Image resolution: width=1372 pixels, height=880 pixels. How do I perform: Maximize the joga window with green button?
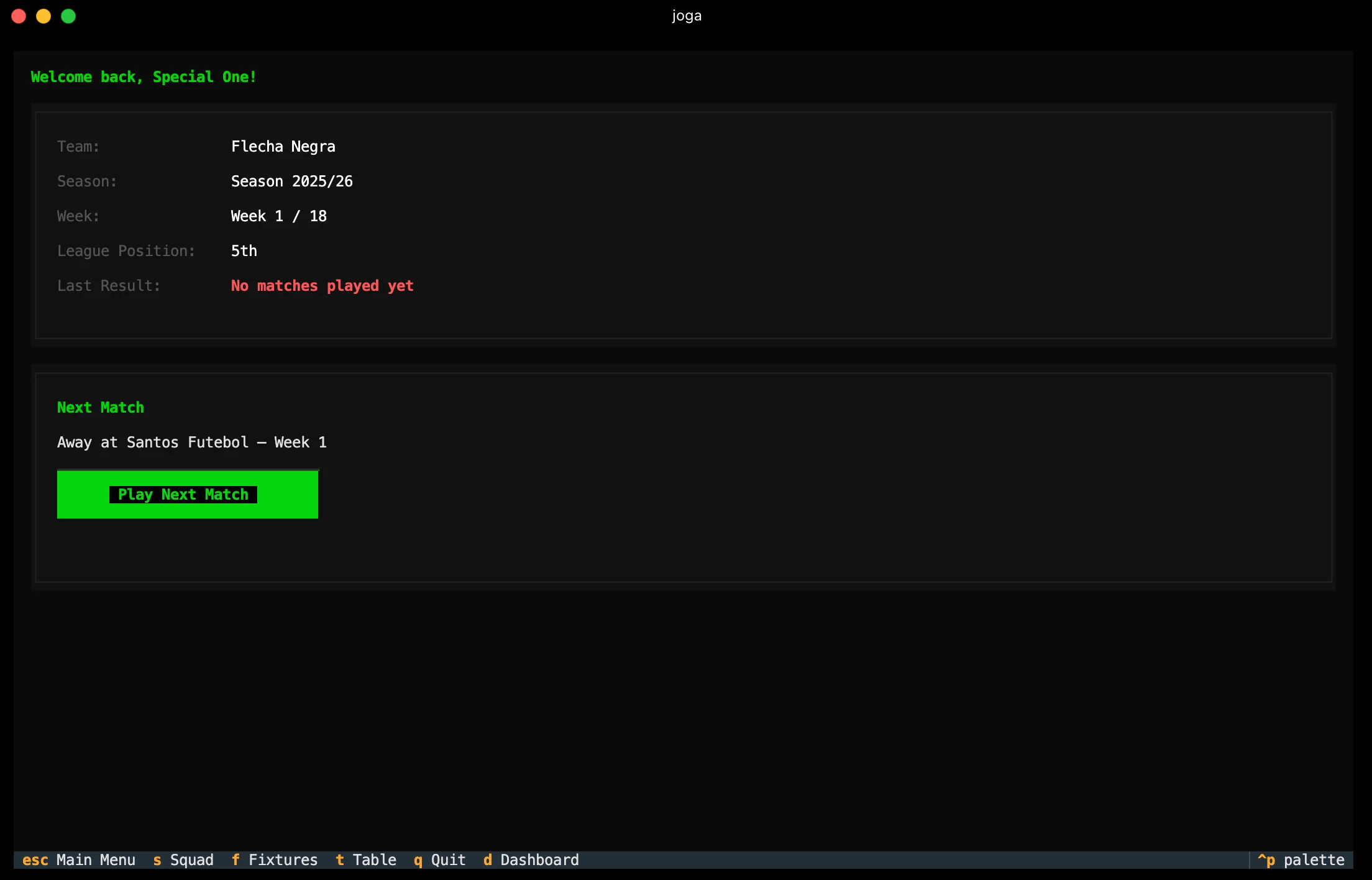68,16
